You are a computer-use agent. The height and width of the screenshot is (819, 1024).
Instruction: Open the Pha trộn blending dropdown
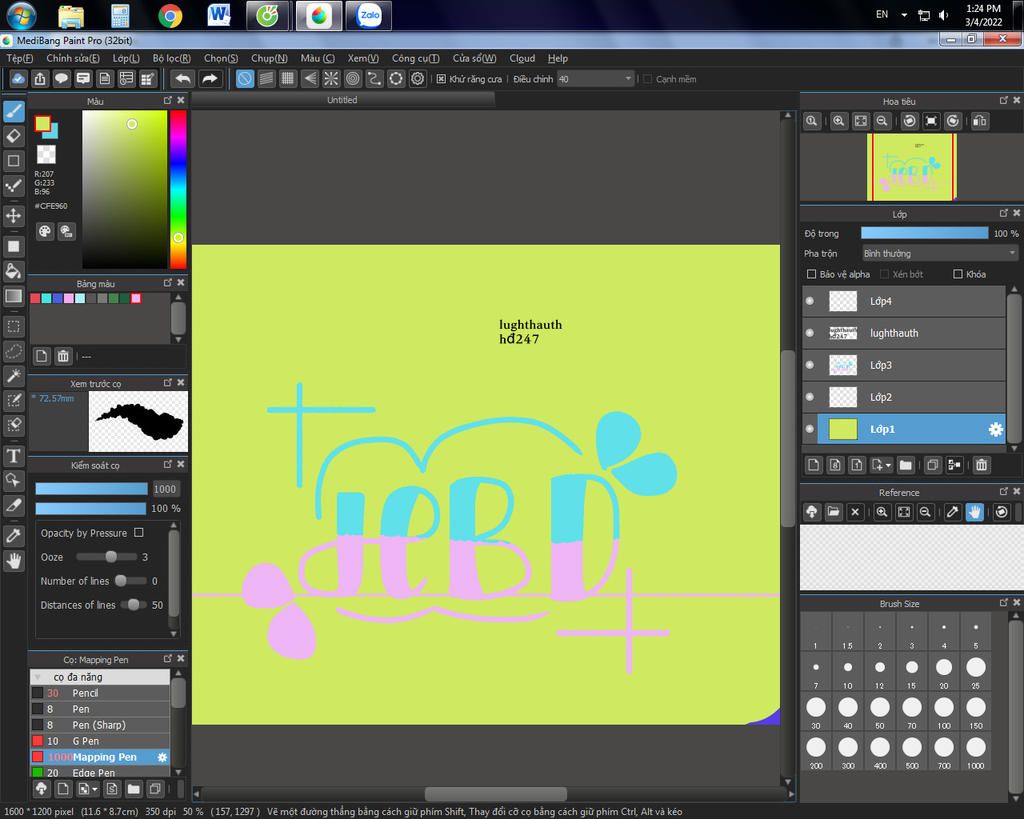tap(940, 253)
